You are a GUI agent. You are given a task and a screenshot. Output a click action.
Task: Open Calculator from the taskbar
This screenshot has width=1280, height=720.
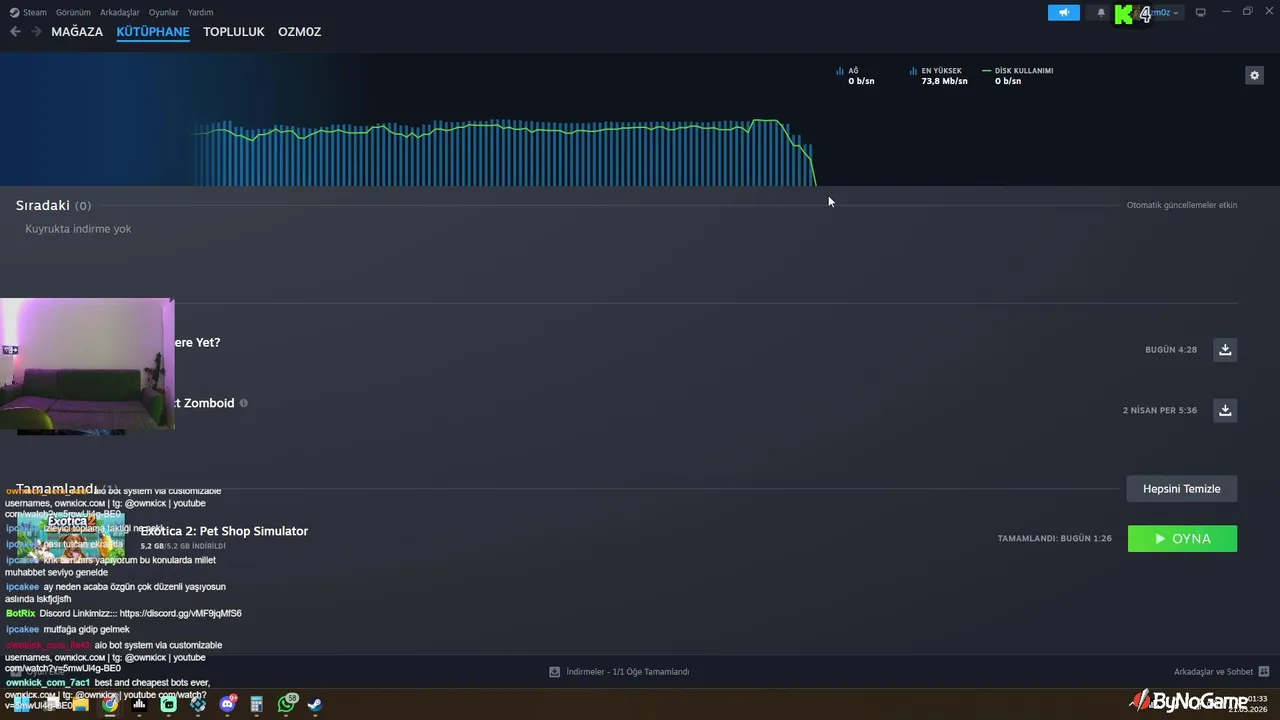pyautogui.click(x=256, y=704)
